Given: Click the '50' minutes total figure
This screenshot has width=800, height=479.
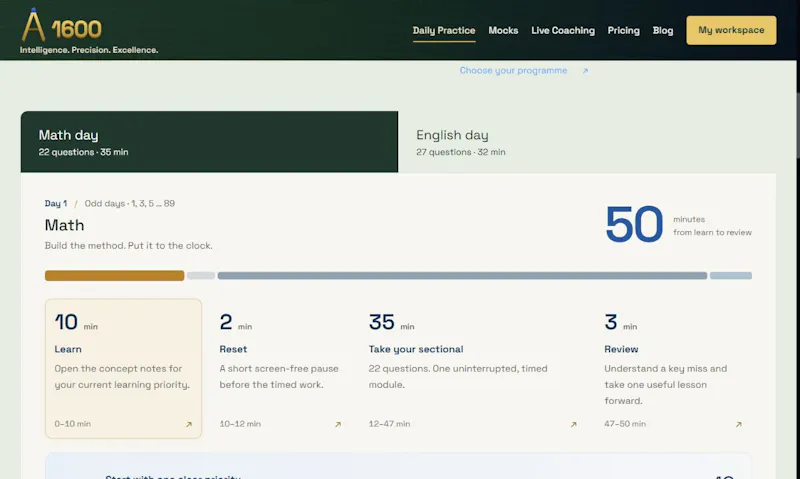Looking at the screenshot, I should [x=634, y=224].
